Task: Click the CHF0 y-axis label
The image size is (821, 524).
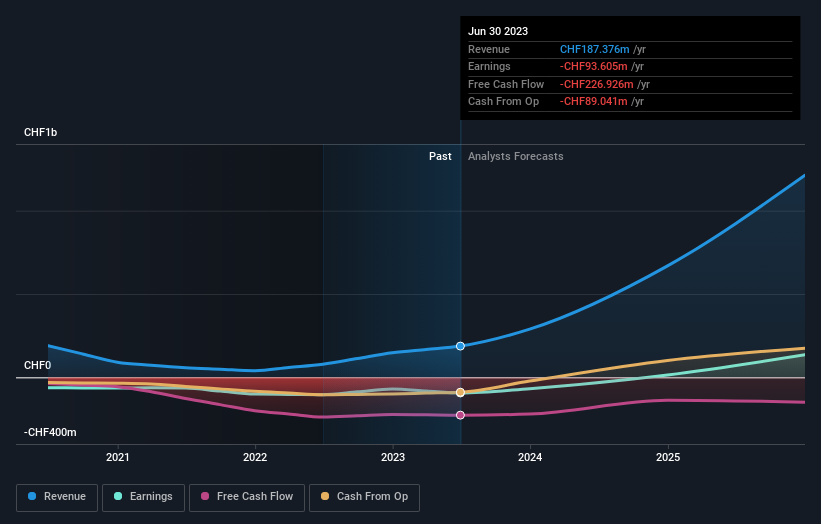Action: pos(37,365)
